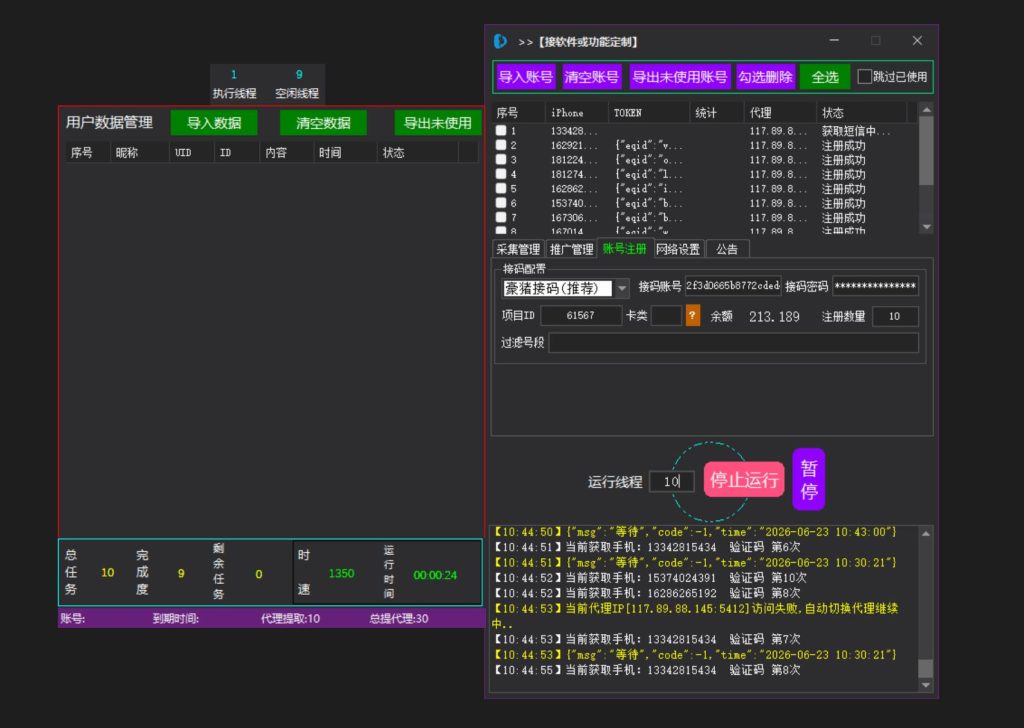Click the 时速 value 1350
The height and width of the screenshot is (728, 1024).
click(341, 573)
